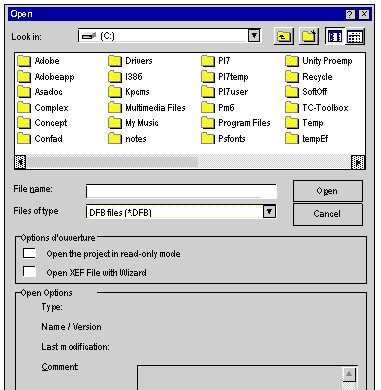The image size is (381, 390).
Task: Switch to List view icon
Action: point(335,36)
